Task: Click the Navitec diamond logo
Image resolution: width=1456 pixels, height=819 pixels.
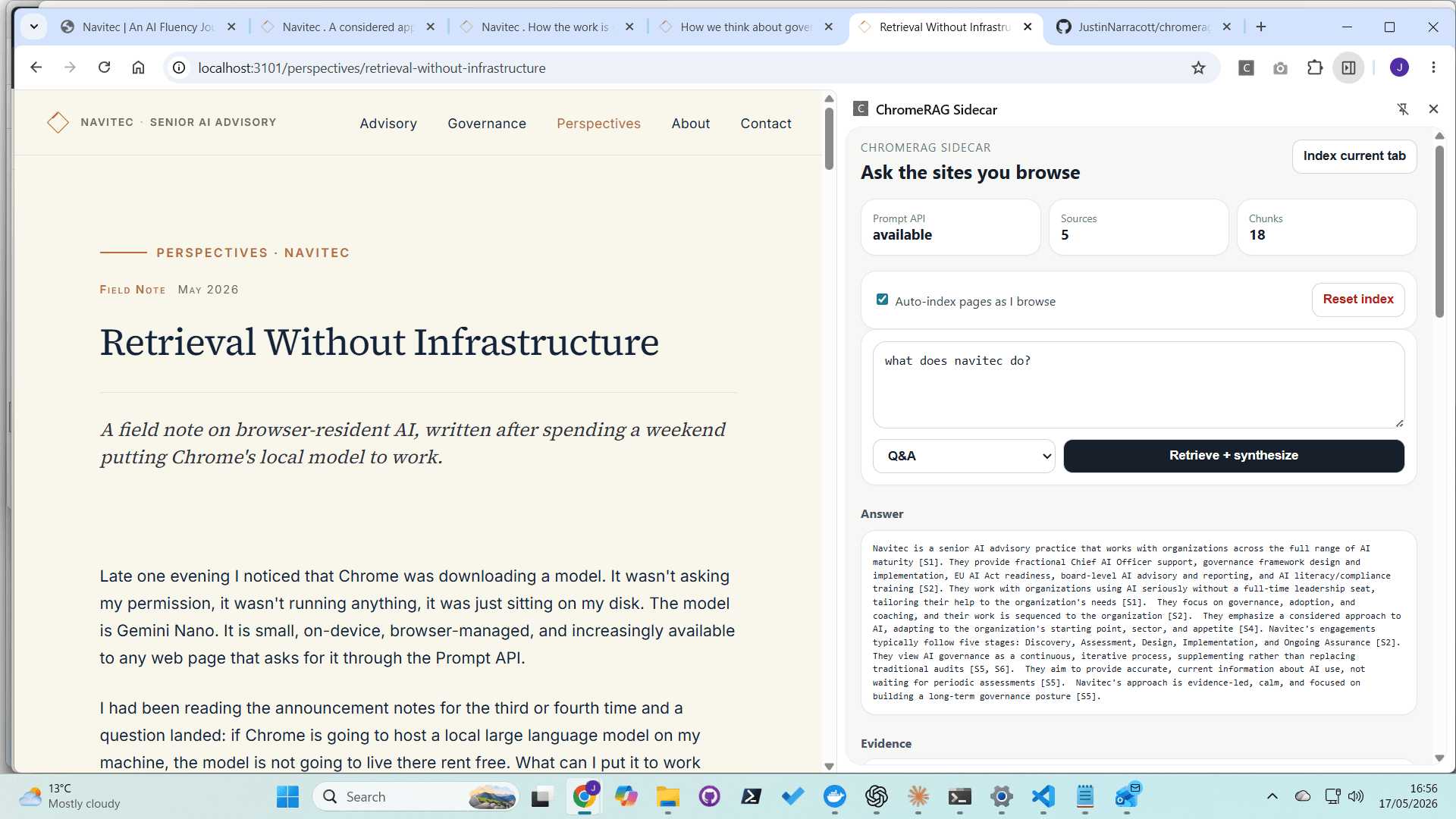Action: point(58,122)
